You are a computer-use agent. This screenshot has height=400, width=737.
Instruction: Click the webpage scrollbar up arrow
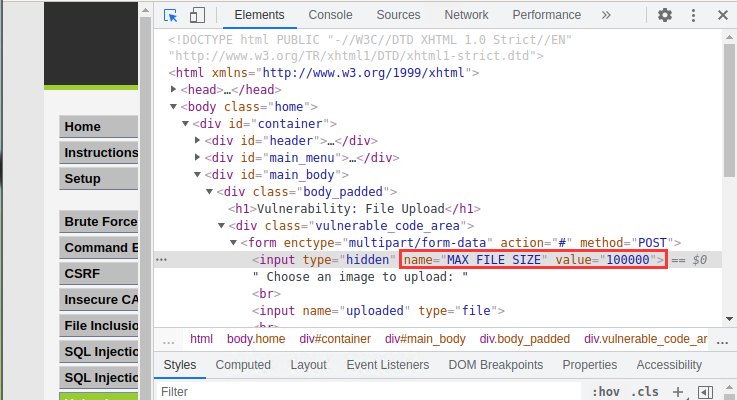pyautogui.click(x=145, y=10)
